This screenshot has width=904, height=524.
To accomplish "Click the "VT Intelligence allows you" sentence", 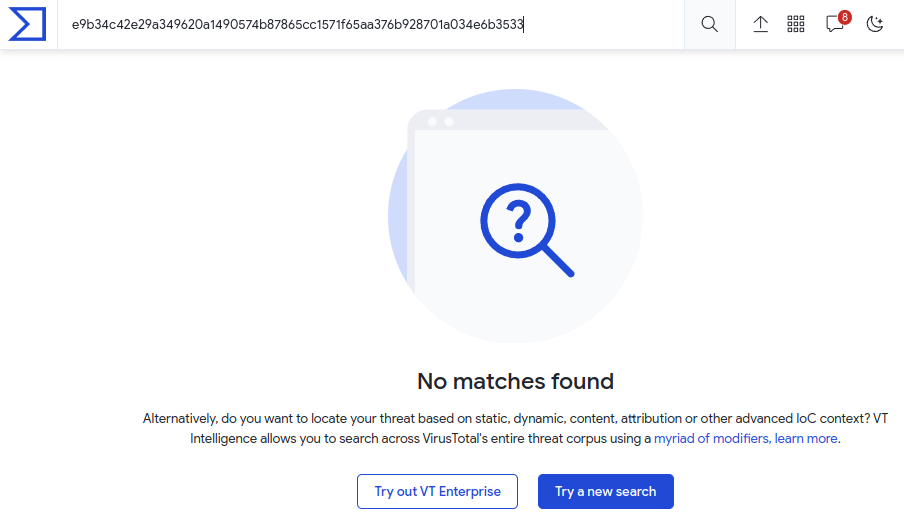I will (x=420, y=438).
